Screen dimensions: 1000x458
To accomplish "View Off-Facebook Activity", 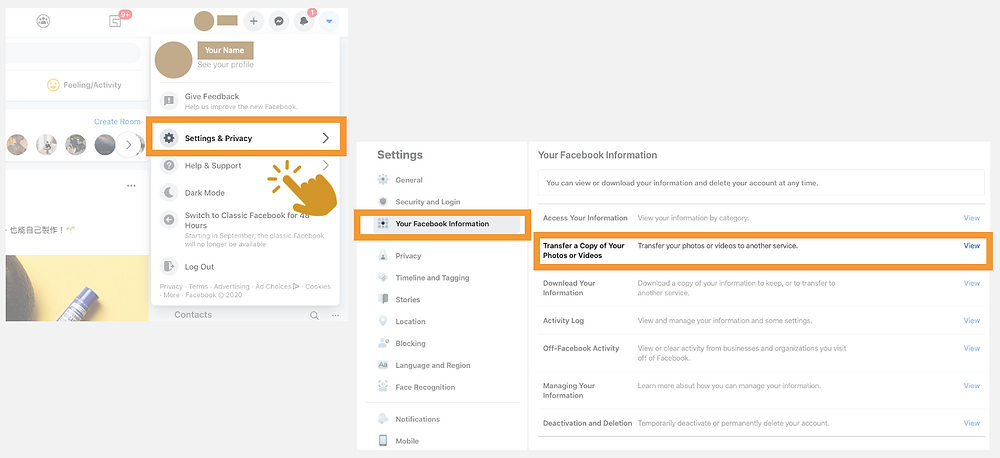I will [971, 348].
